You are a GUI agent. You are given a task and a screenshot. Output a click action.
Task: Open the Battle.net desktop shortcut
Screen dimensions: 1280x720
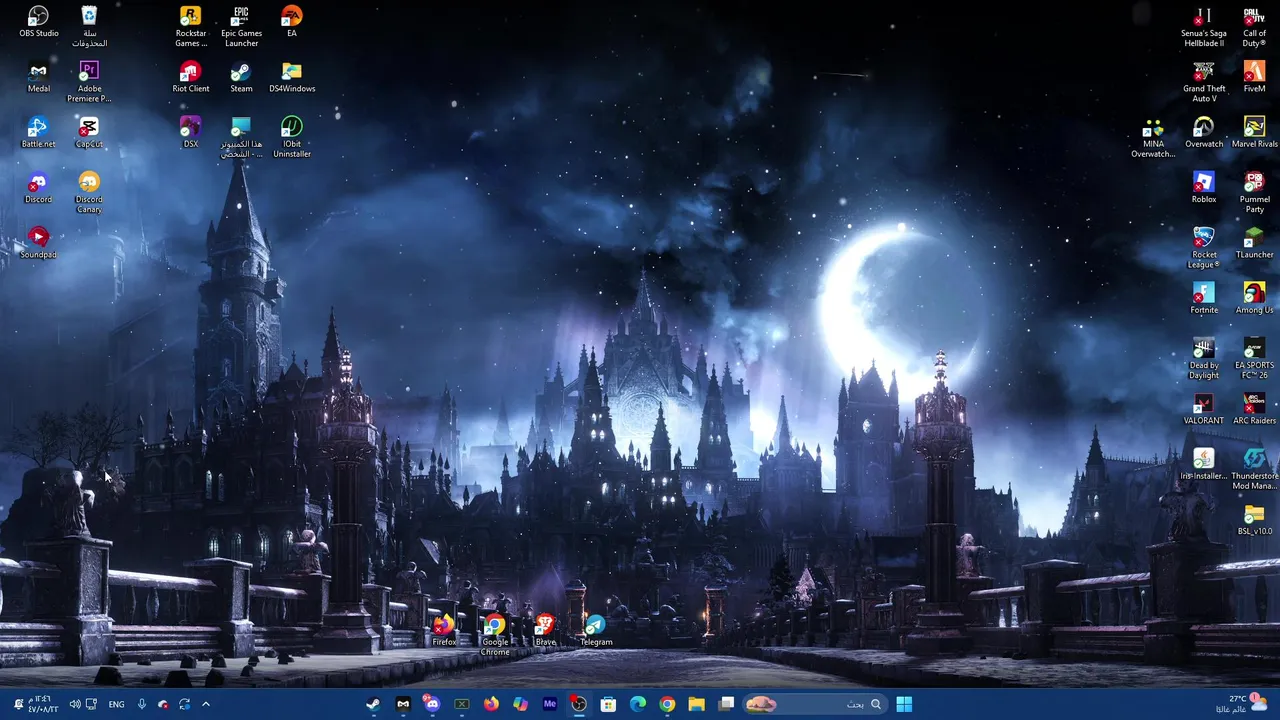[38, 132]
